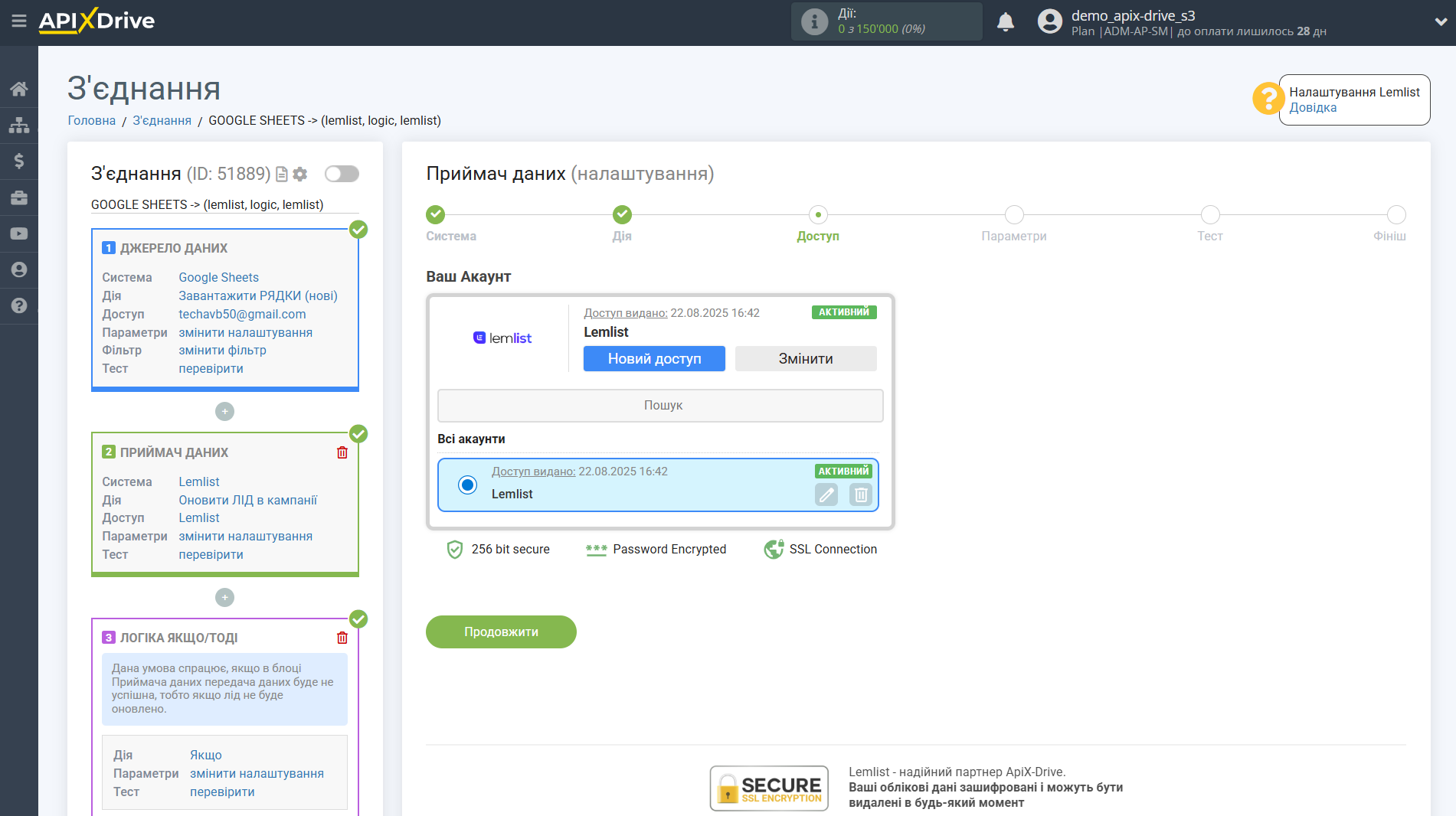Open the notifications bell

(1006, 21)
